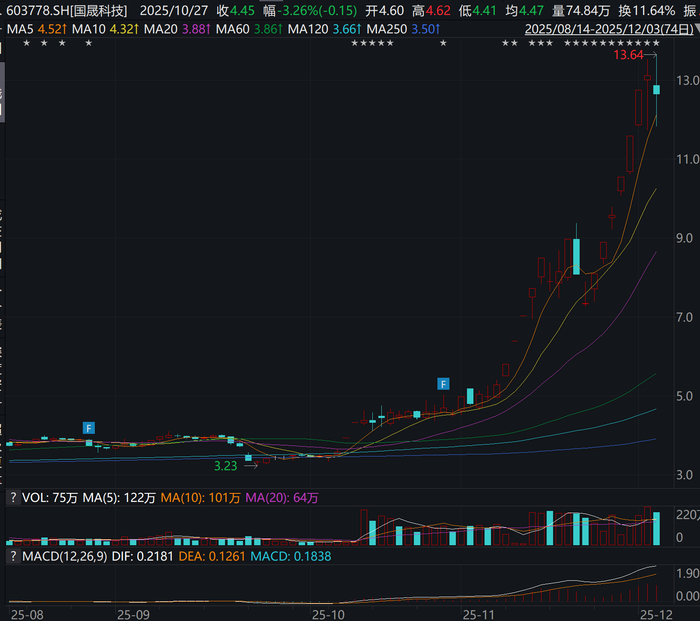Click the F flag marker in late October
The height and width of the screenshot is (621, 700).
coord(443,384)
